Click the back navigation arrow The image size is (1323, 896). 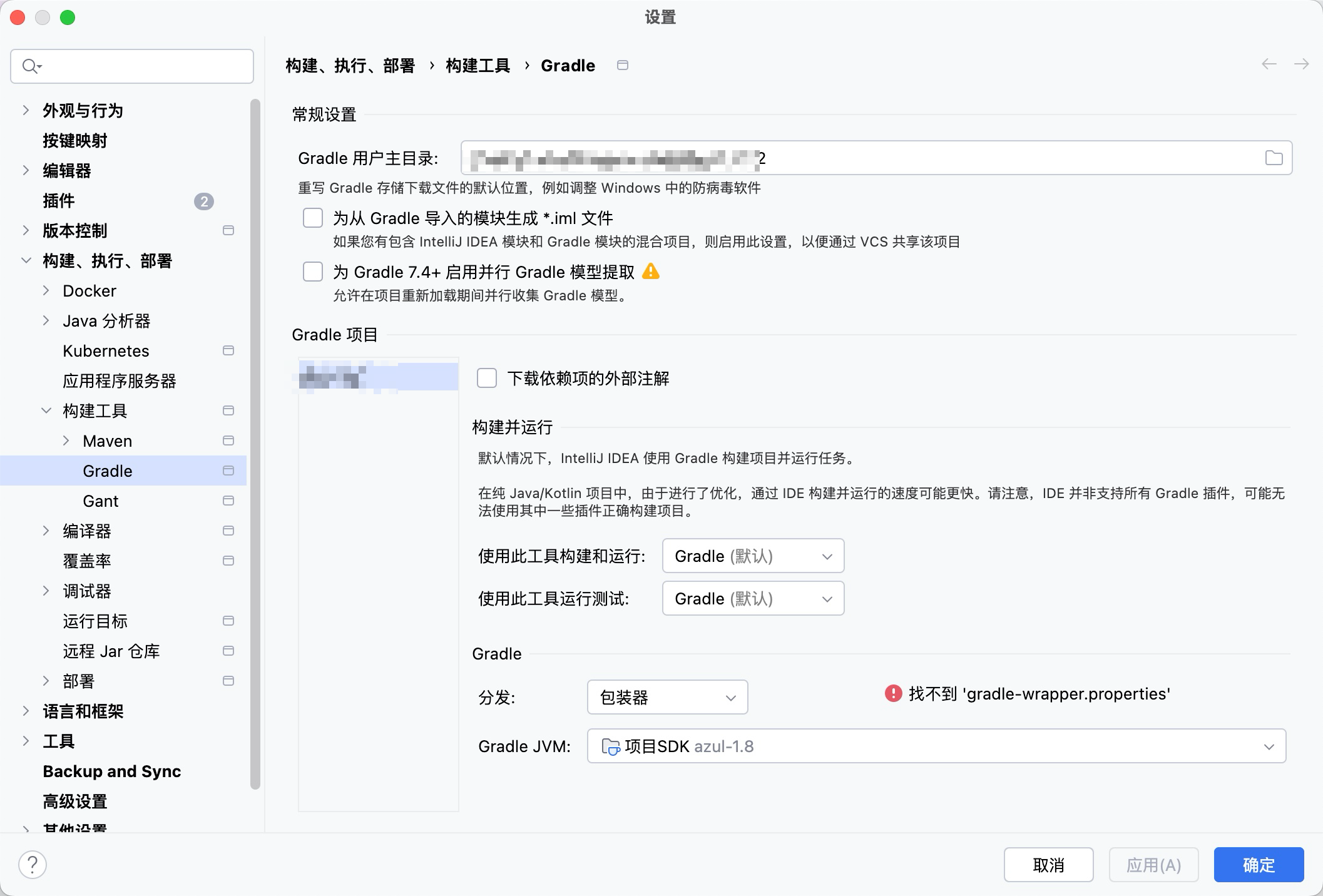(x=1269, y=64)
